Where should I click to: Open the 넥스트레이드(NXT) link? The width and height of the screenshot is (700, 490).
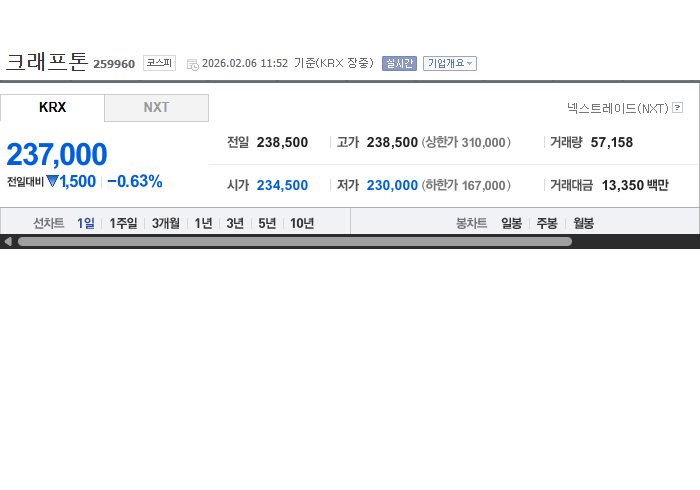click(x=618, y=108)
